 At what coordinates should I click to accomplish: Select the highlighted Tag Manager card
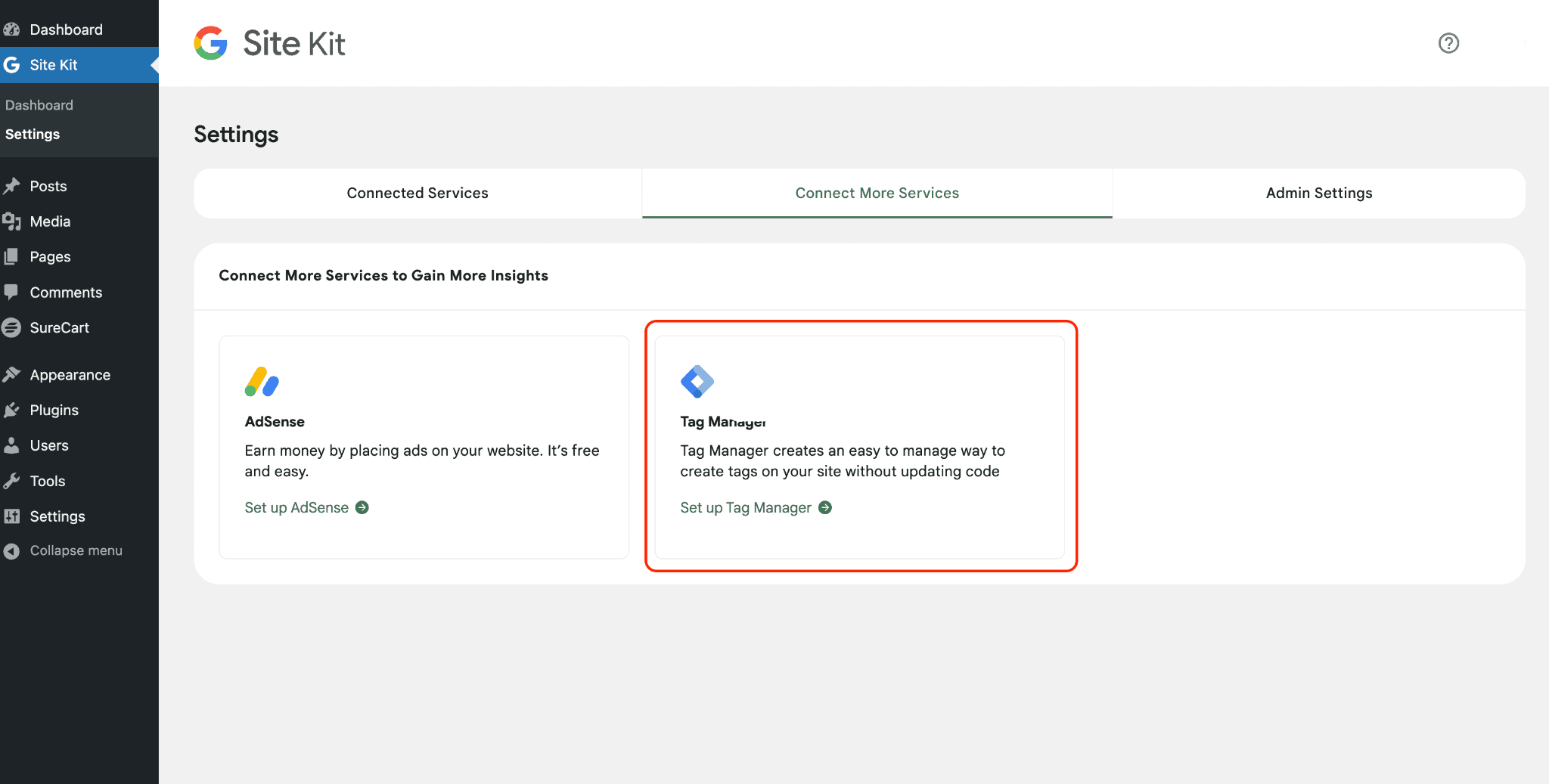point(861,446)
